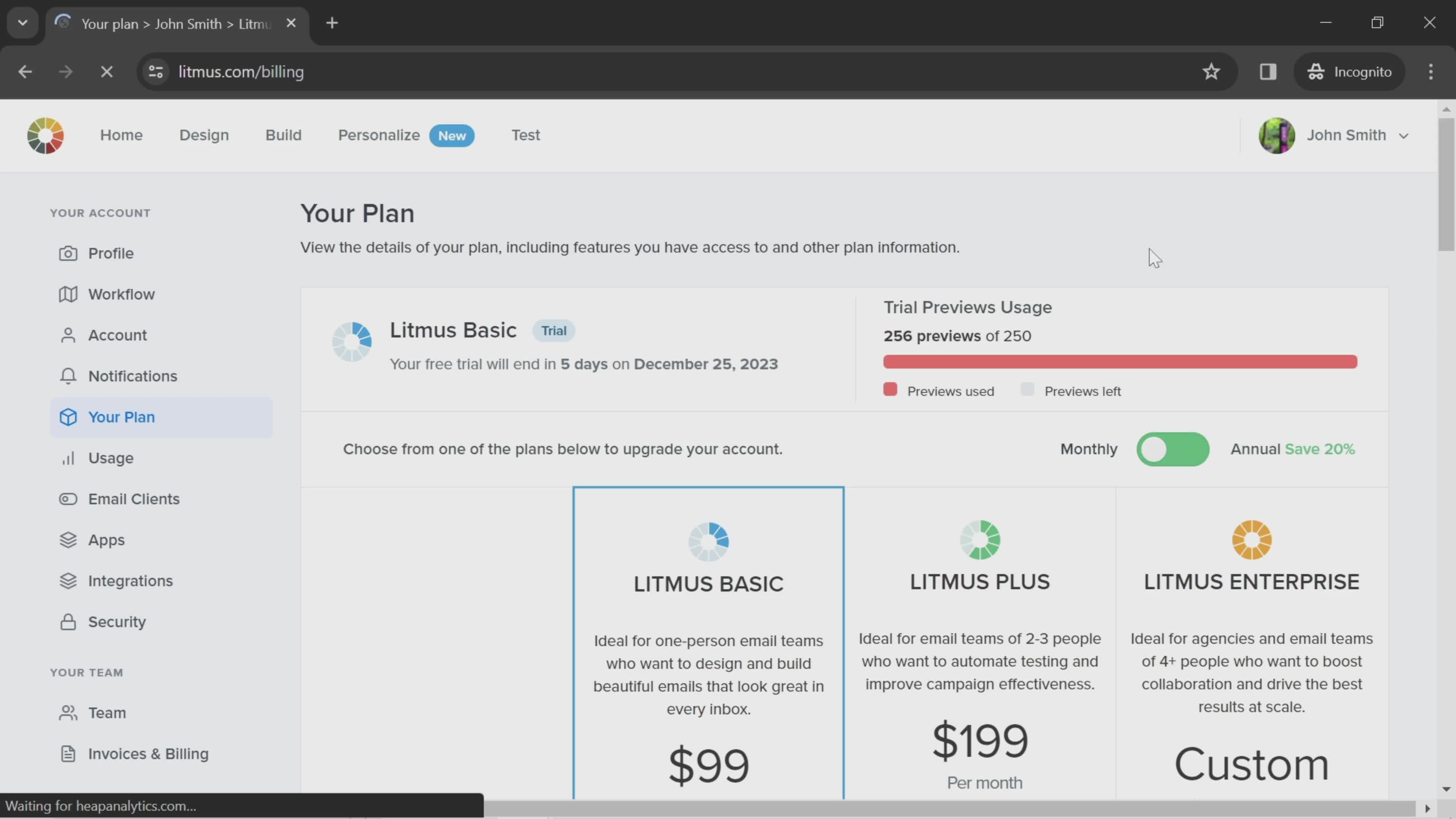The height and width of the screenshot is (819, 1456).
Task: Select Your Plan in the sidebar
Action: coord(121,417)
